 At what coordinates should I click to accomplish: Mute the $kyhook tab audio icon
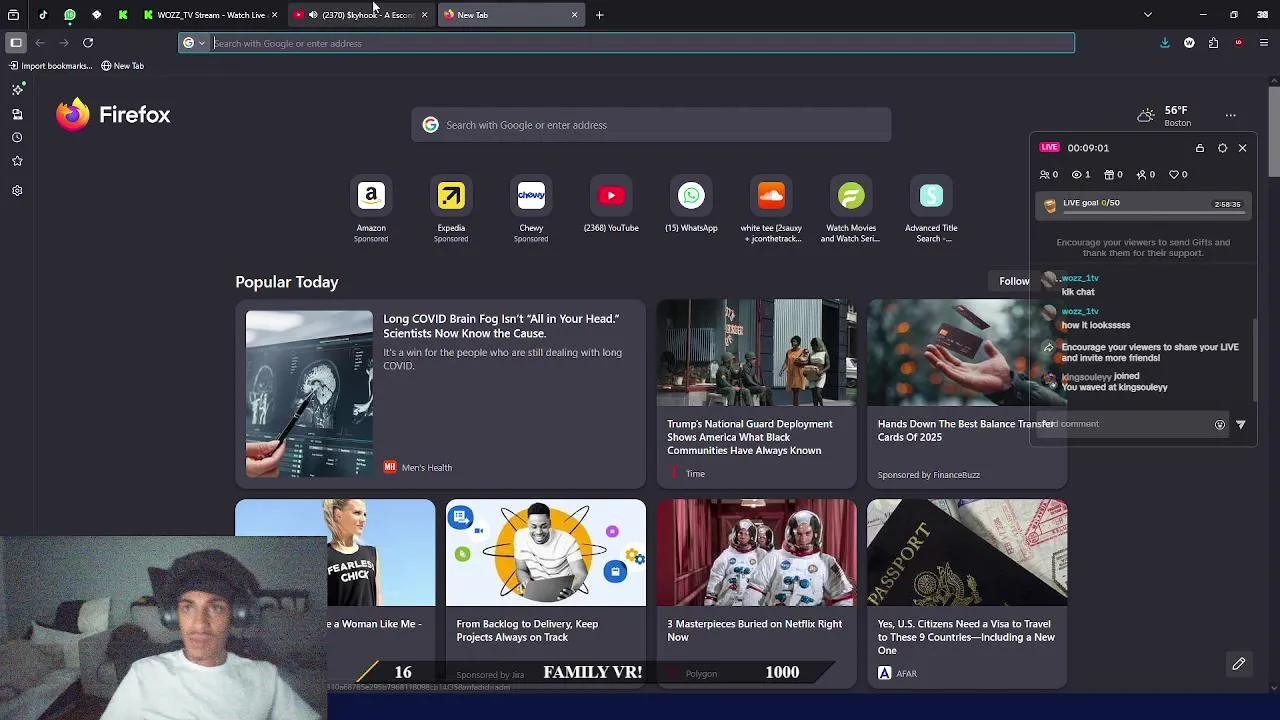coord(314,15)
